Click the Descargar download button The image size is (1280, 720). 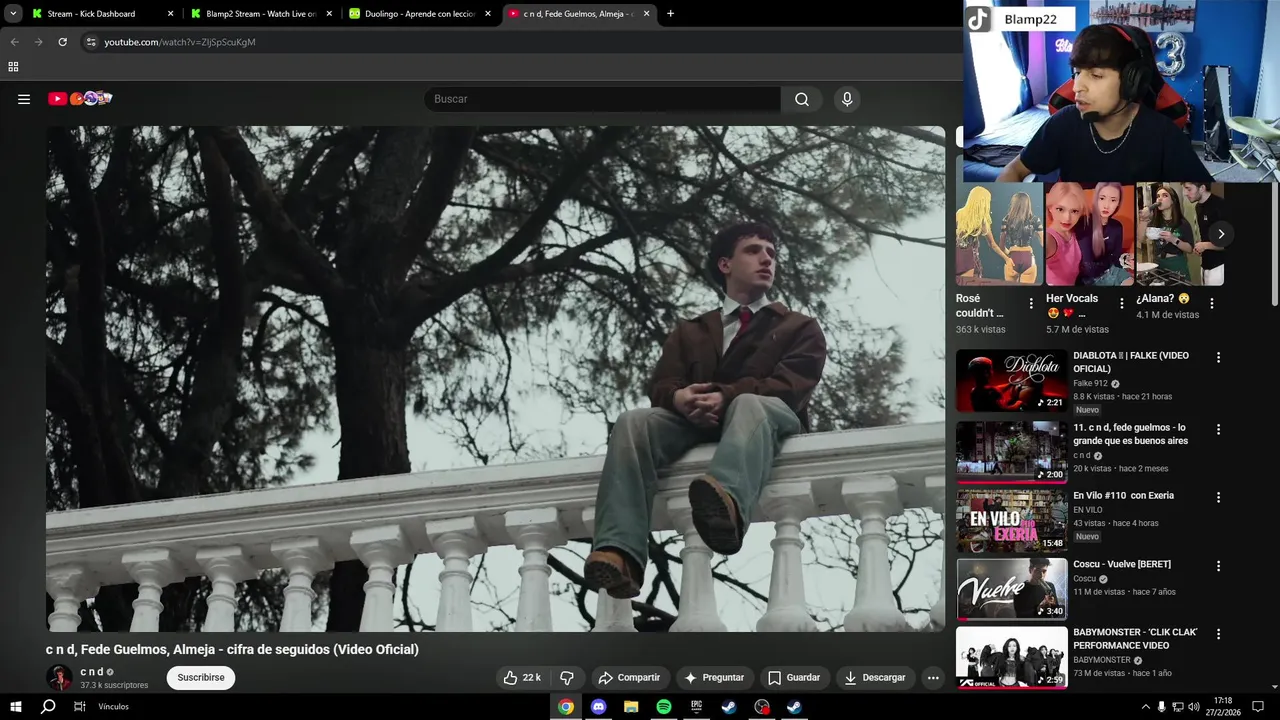(x=875, y=677)
